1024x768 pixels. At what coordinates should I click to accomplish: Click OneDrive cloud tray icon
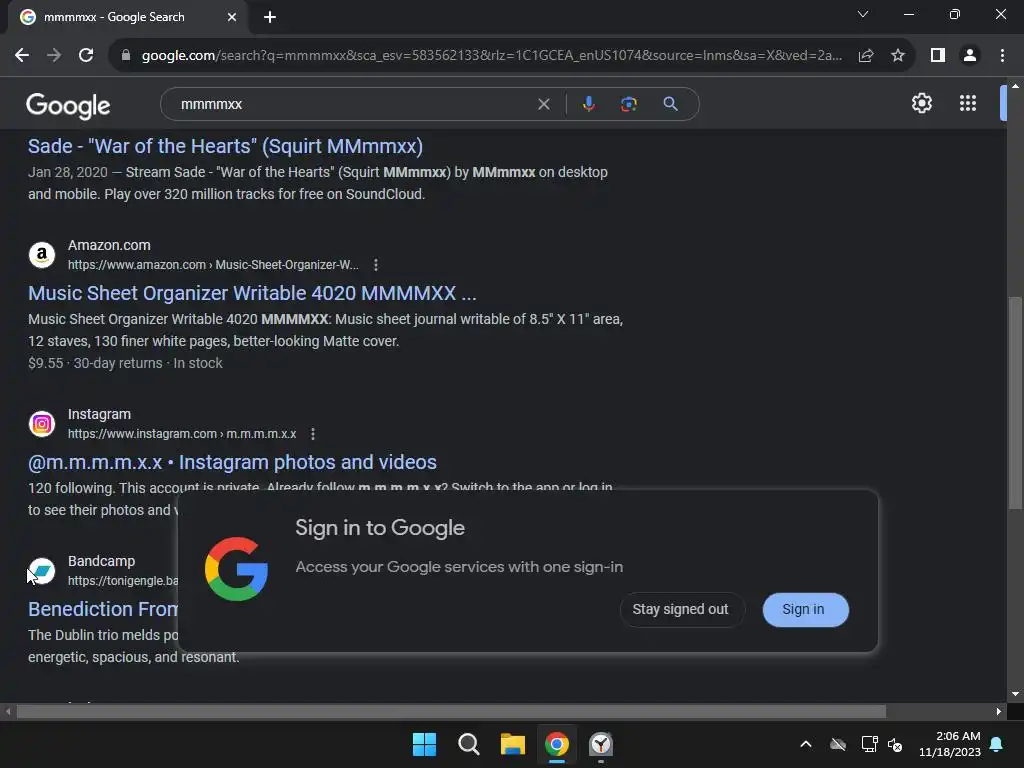point(838,744)
